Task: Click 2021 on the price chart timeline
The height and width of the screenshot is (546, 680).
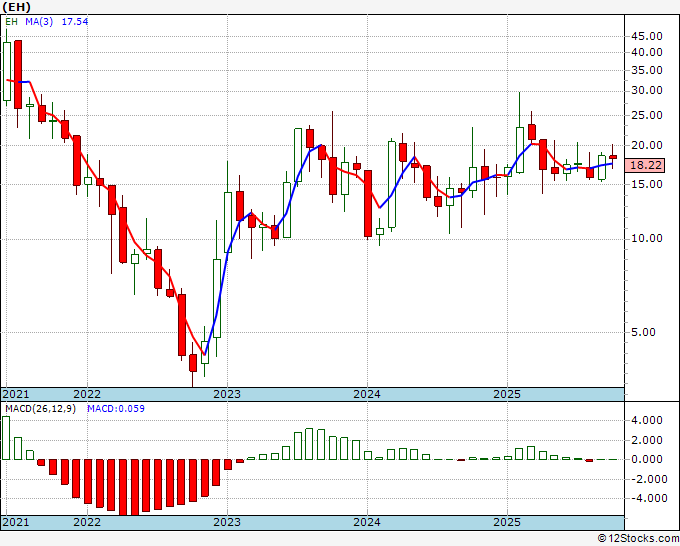Action: [16, 394]
